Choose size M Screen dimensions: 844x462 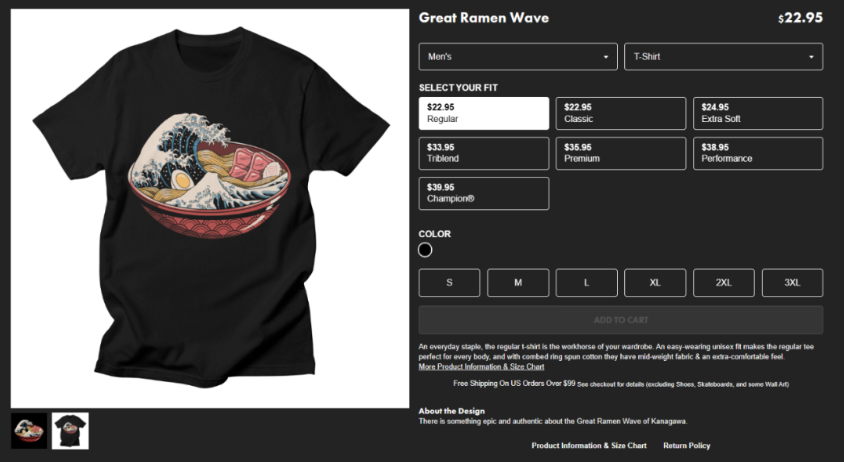coord(518,283)
